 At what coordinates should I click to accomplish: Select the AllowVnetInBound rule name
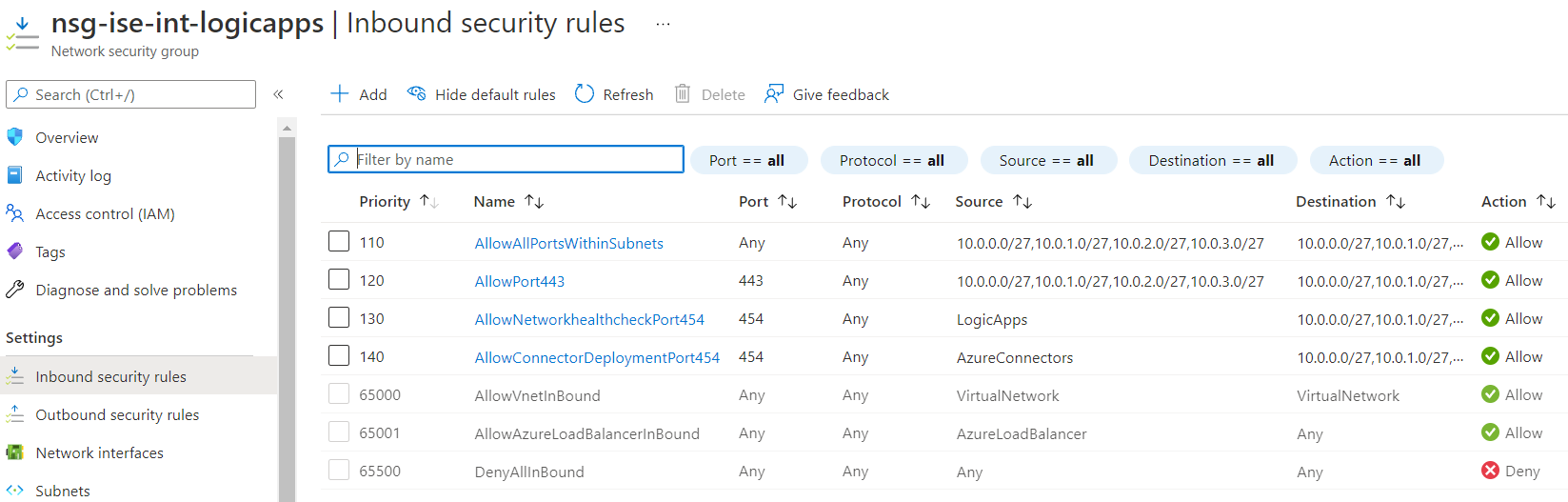pos(537,395)
